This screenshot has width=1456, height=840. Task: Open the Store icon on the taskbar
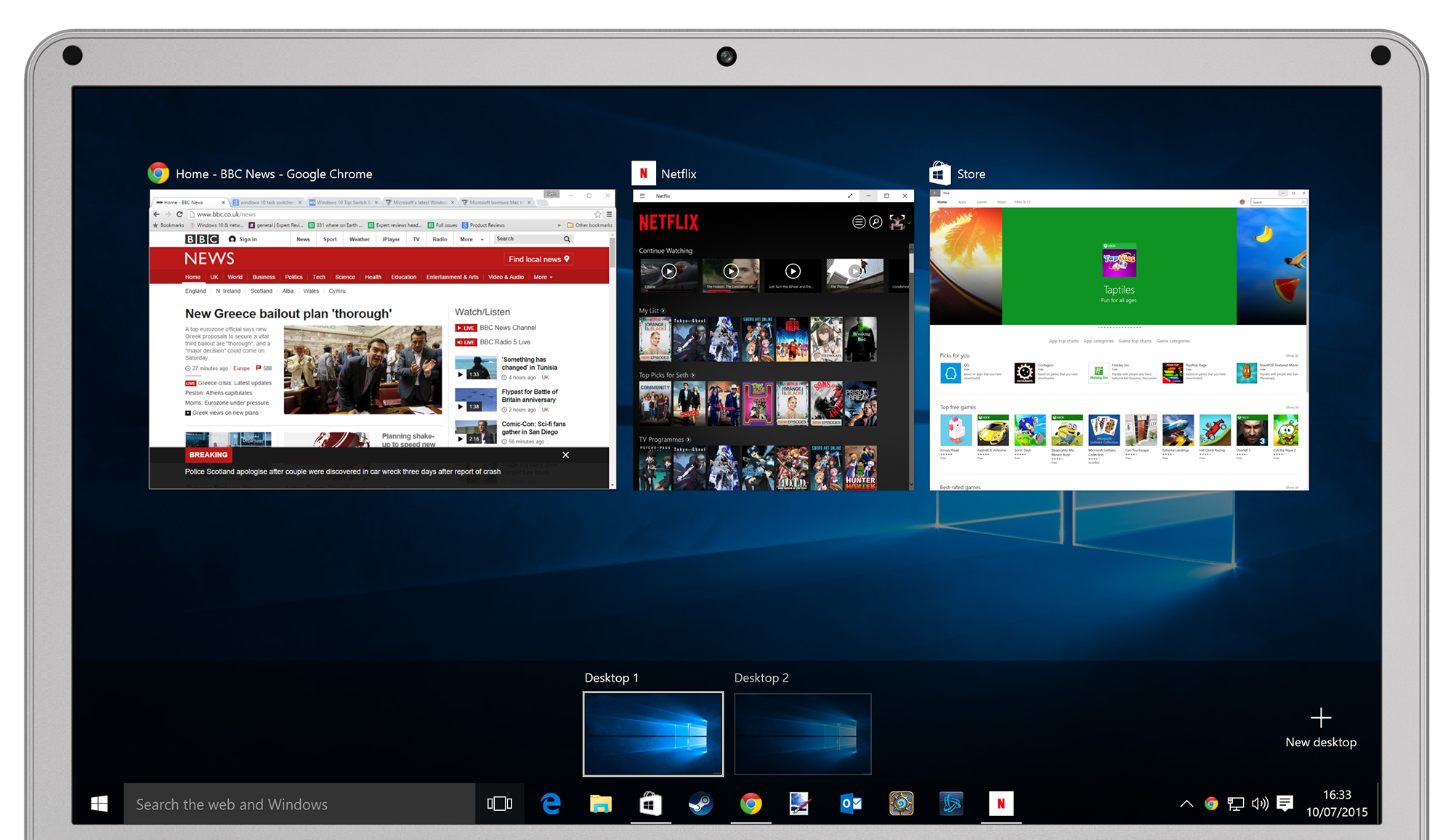[x=651, y=804]
